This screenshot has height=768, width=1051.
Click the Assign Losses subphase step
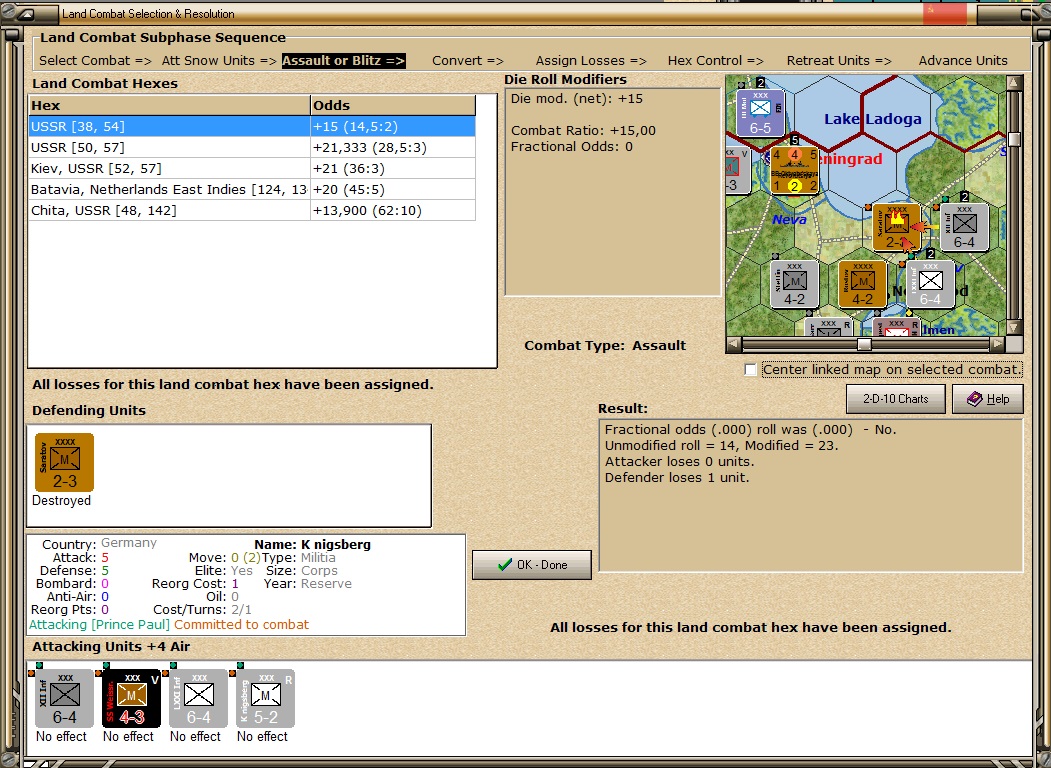[591, 60]
